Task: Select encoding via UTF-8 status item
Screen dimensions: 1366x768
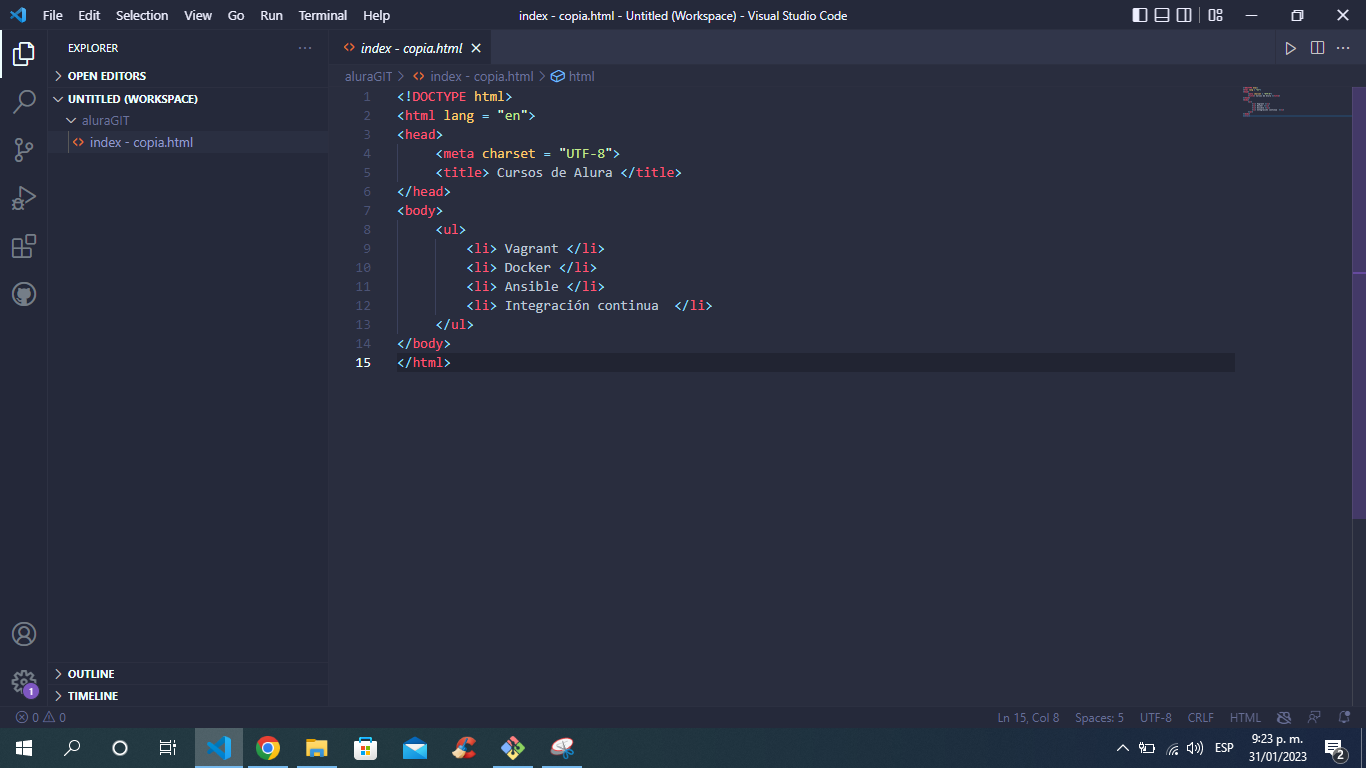Action: (x=1155, y=718)
